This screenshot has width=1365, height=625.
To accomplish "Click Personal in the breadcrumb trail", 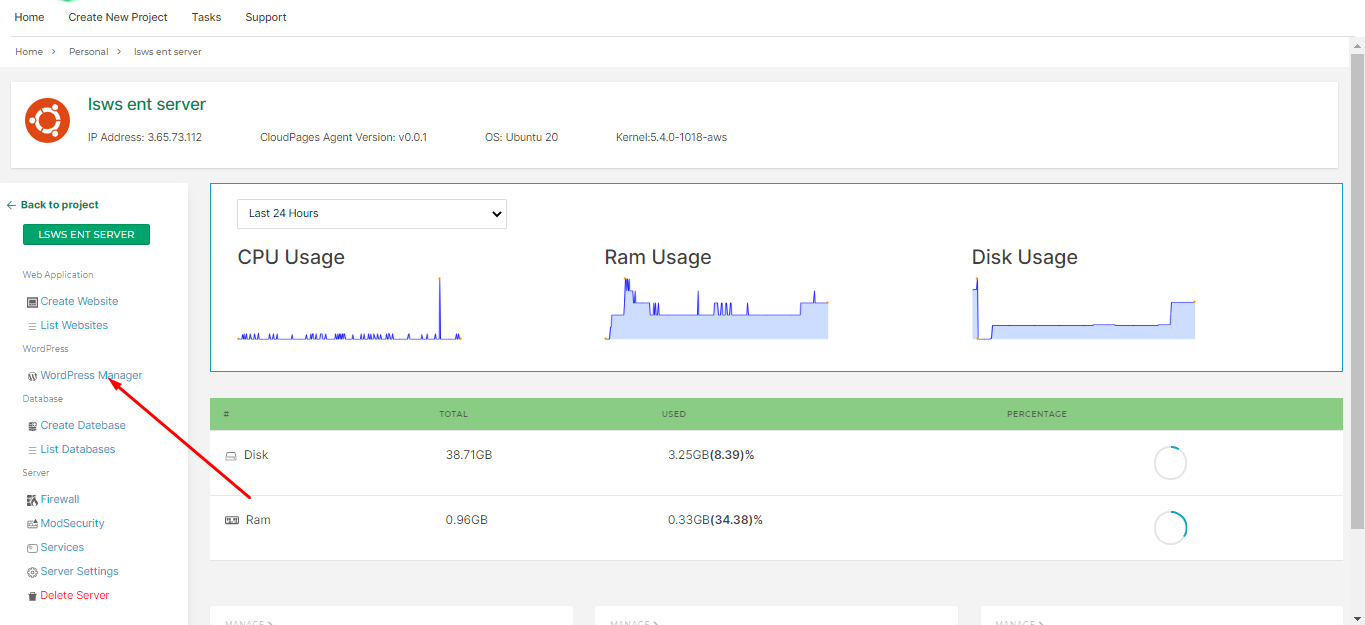I will 88,51.
